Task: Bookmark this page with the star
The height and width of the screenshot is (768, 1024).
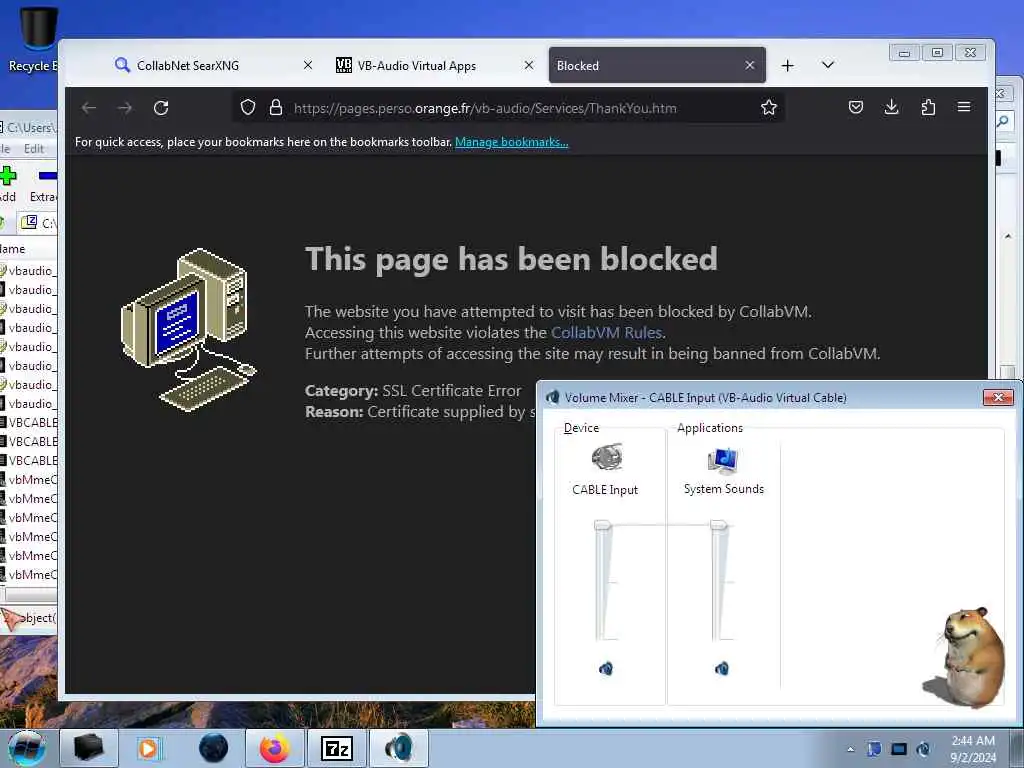Action: pos(769,107)
